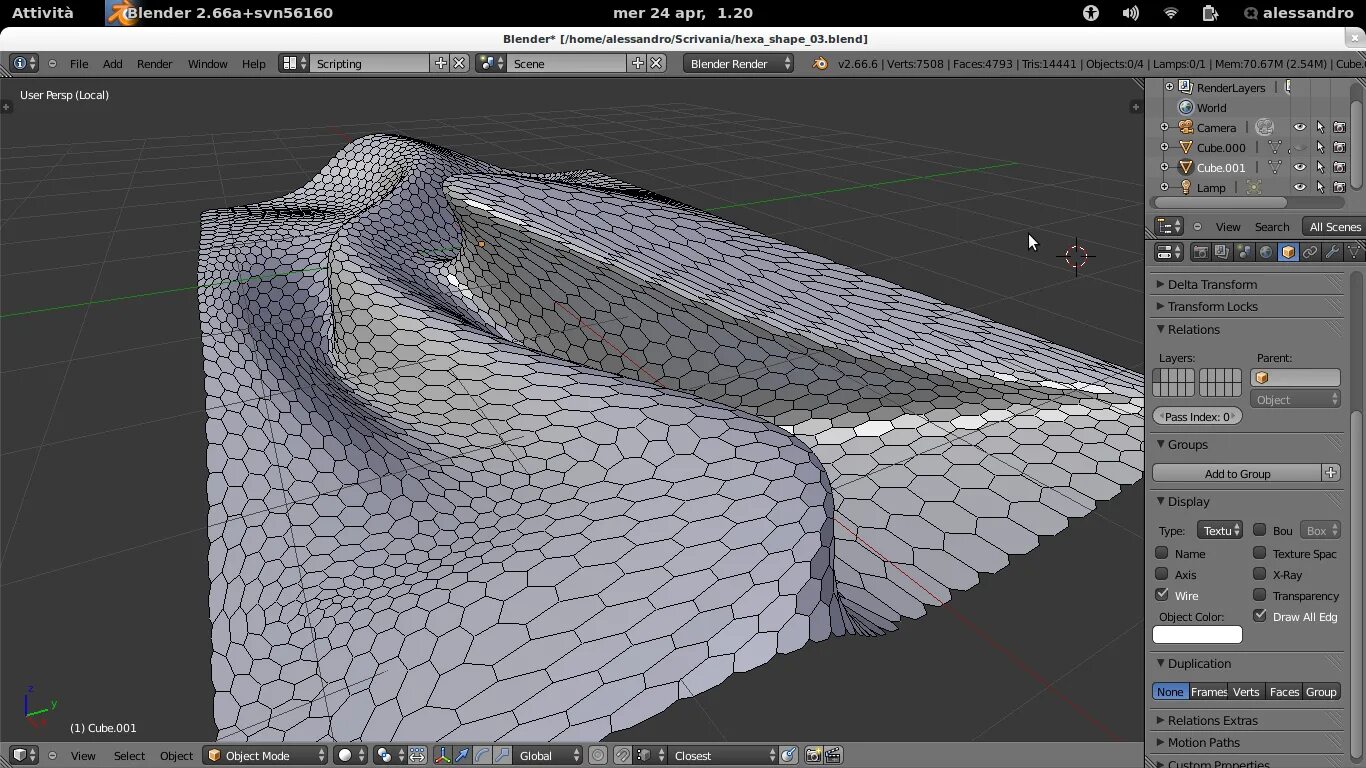
Task: Toggle proportional editing circle icon
Action: 597,756
